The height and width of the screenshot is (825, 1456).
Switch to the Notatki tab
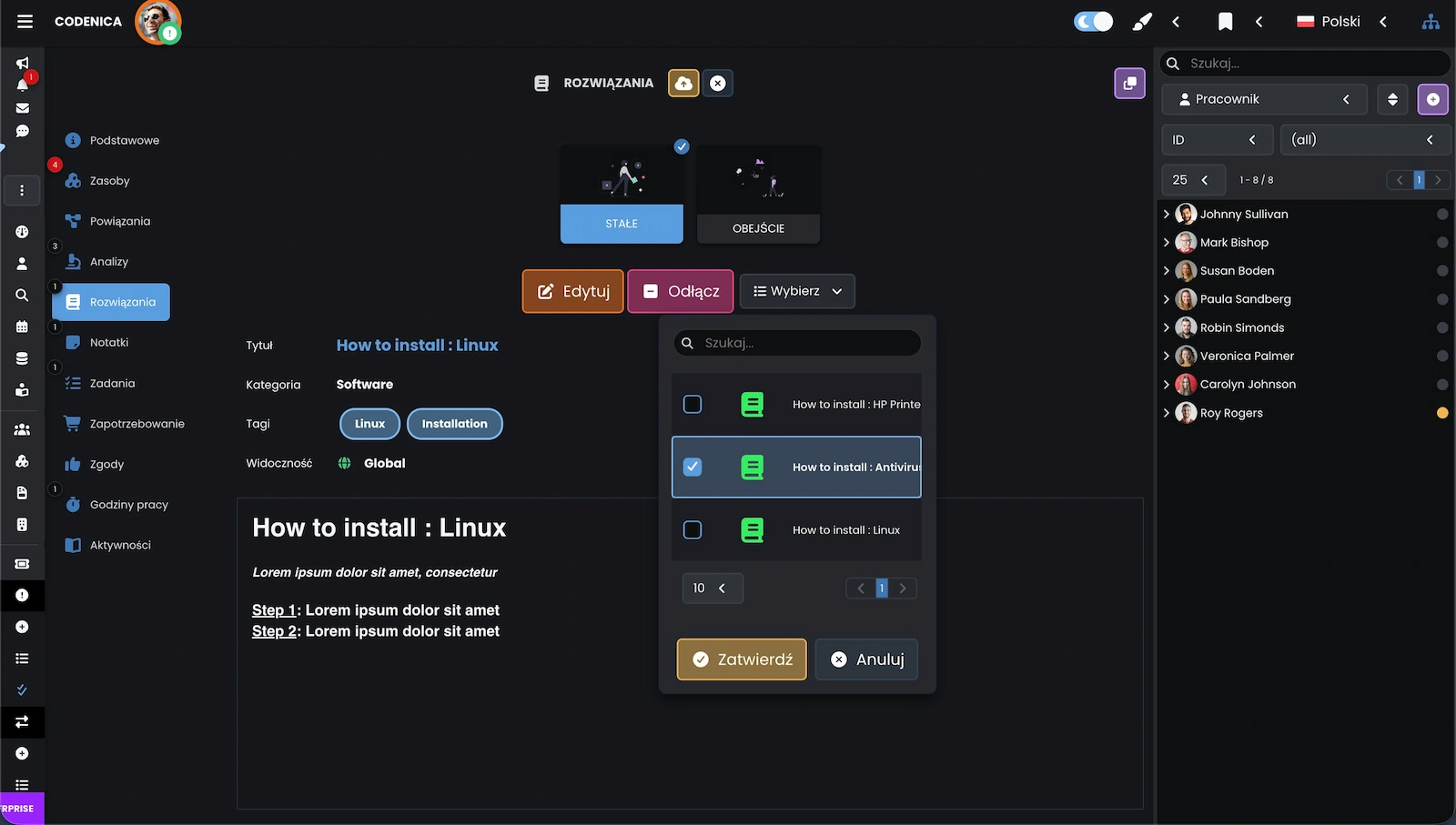(x=109, y=343)
